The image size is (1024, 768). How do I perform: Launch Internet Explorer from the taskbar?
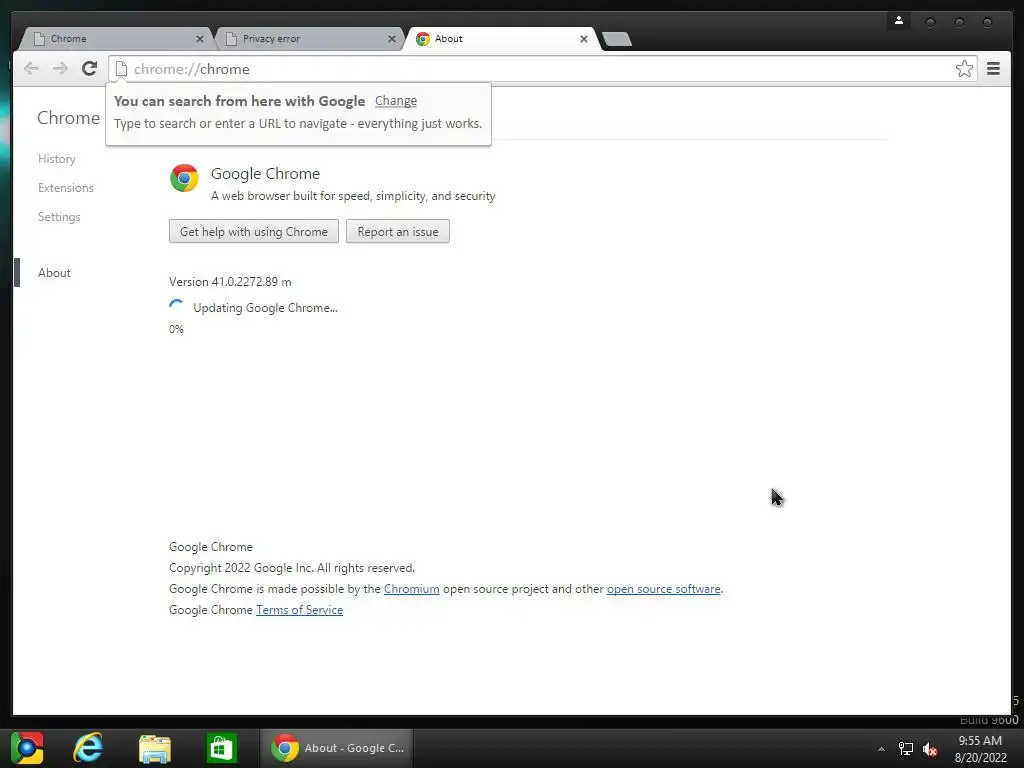coord(88,748)
